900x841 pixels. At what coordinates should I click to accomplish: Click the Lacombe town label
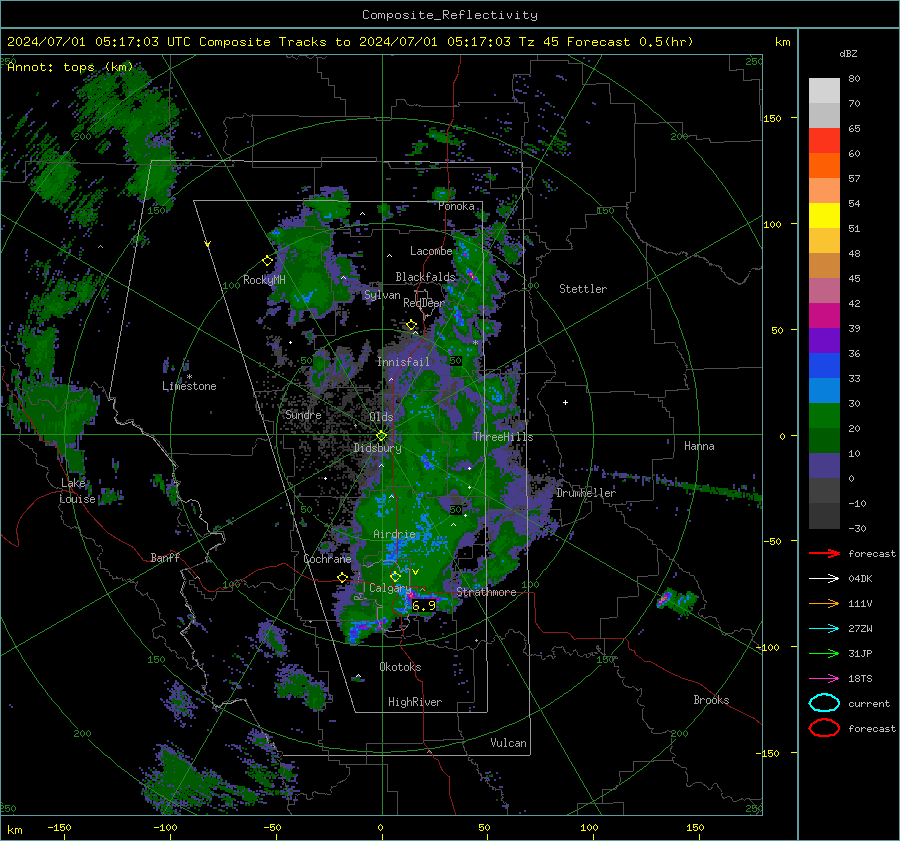pos(431,251)
